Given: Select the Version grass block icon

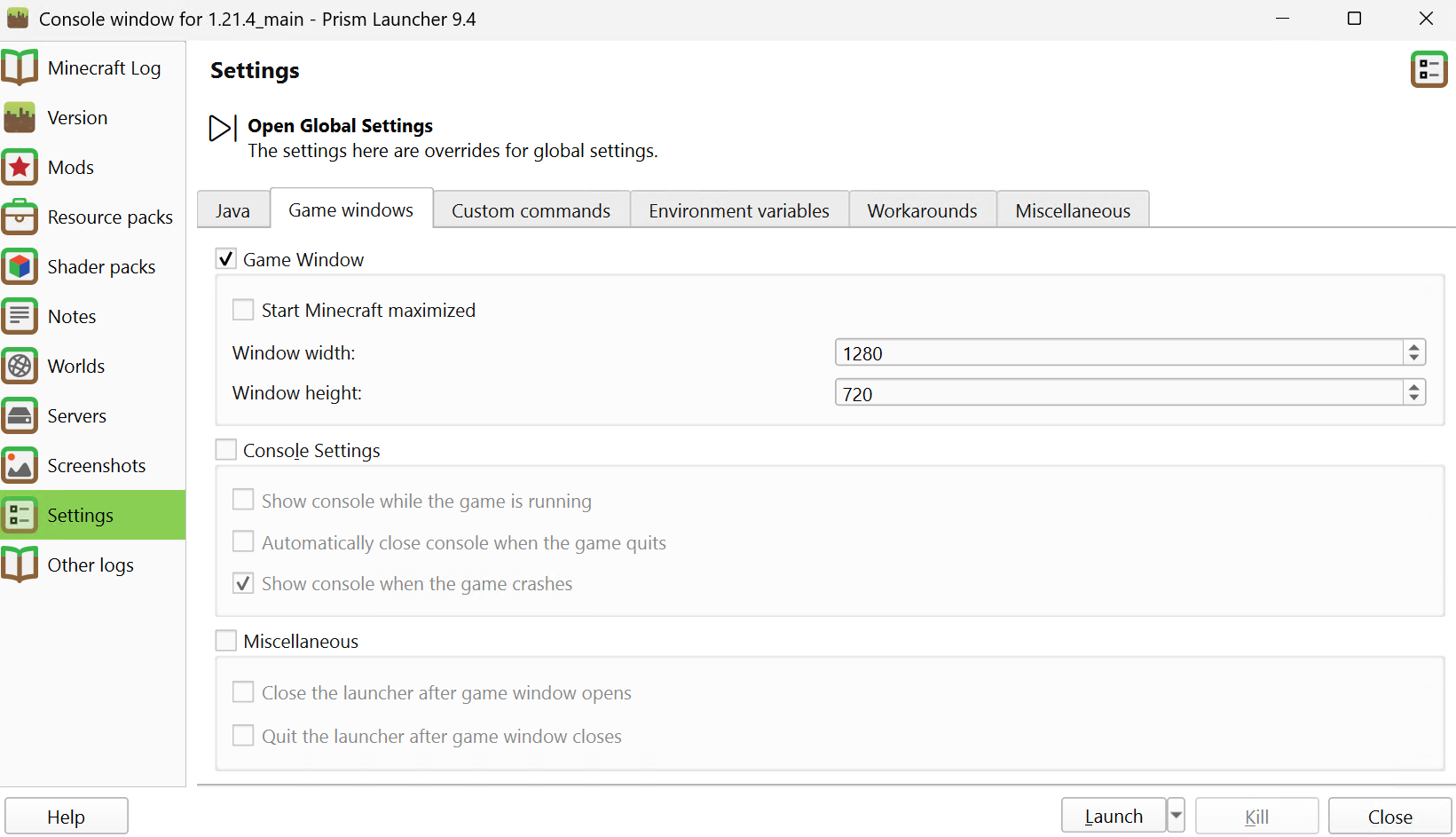Looking at the screenshot, I should tap(20, 117).
